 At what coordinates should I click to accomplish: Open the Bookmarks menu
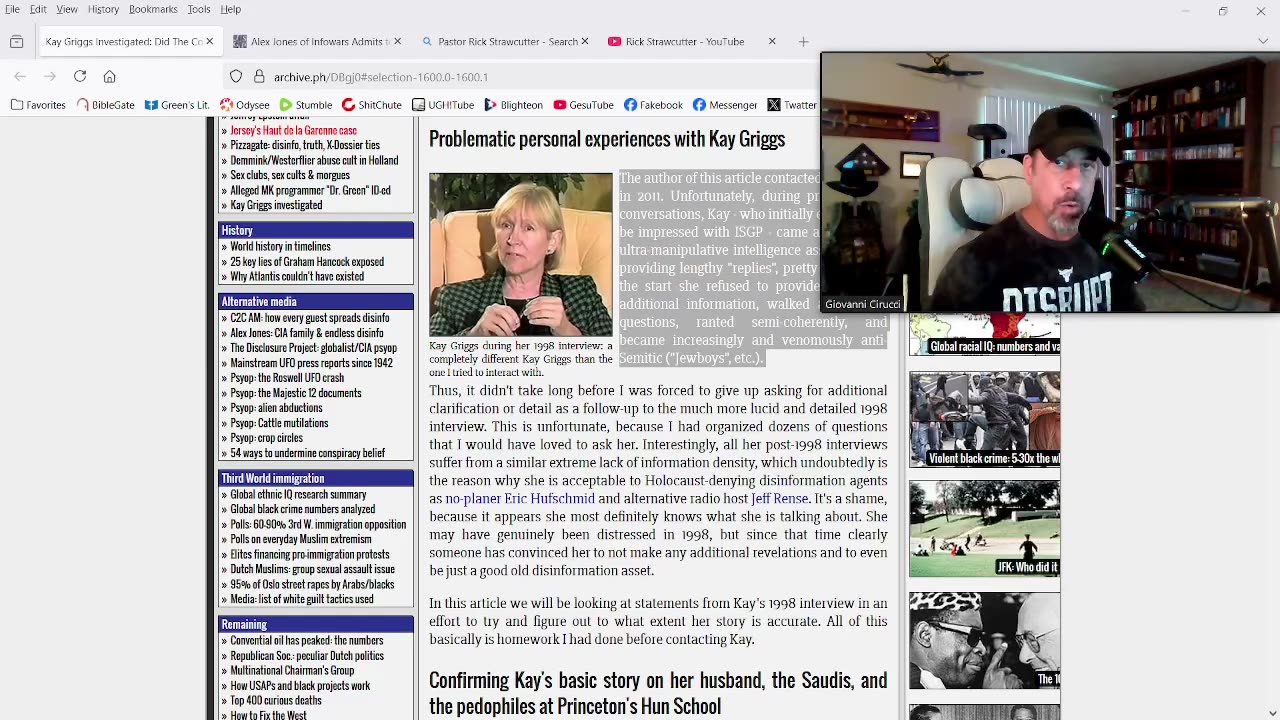[153, 9]
